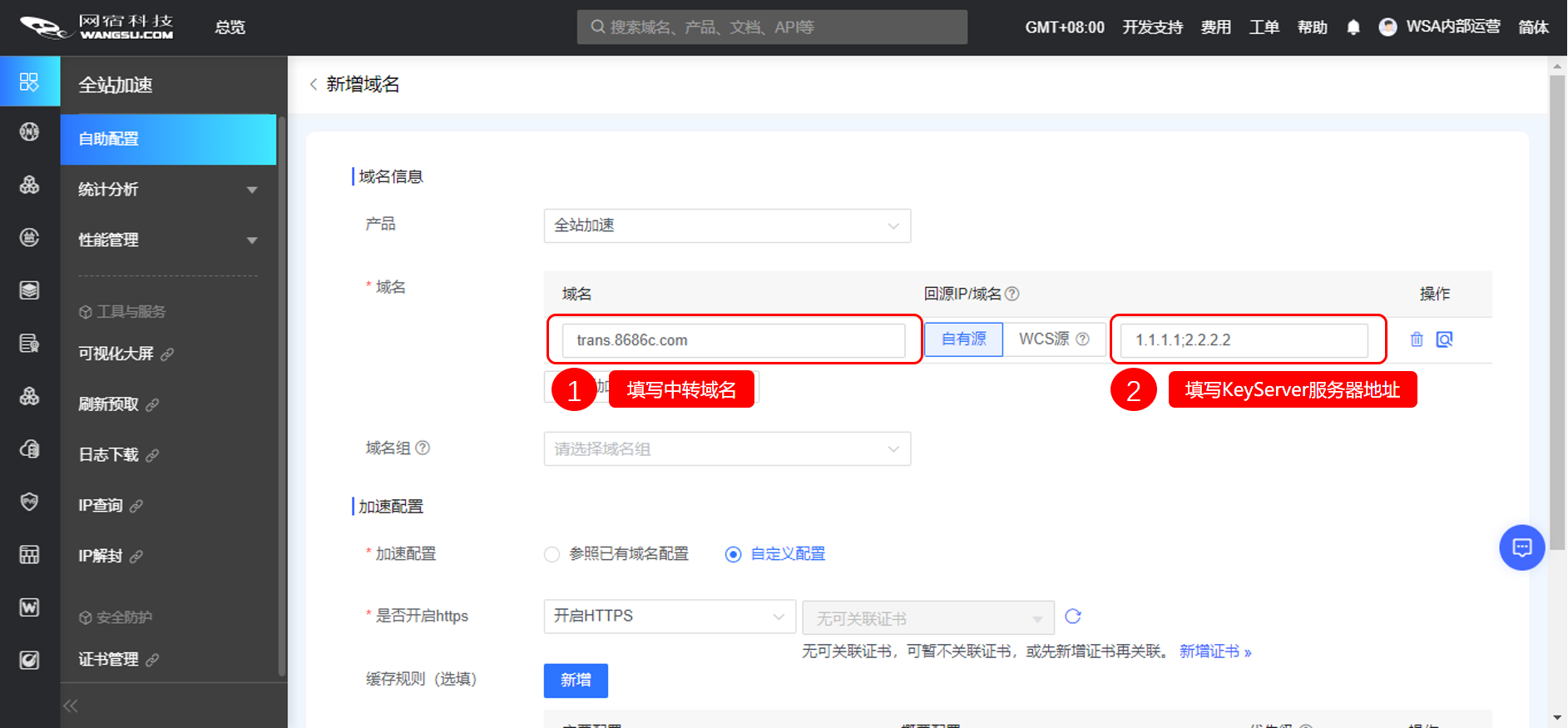Open 刷新预取 link in sidebar

pyautogui.click(x=118, y=404)
